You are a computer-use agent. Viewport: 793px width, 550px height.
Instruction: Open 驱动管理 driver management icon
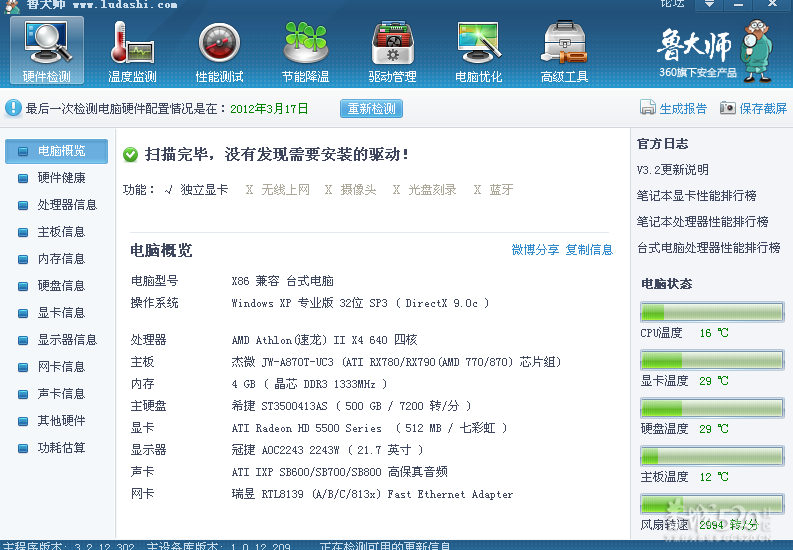point(392,51)
